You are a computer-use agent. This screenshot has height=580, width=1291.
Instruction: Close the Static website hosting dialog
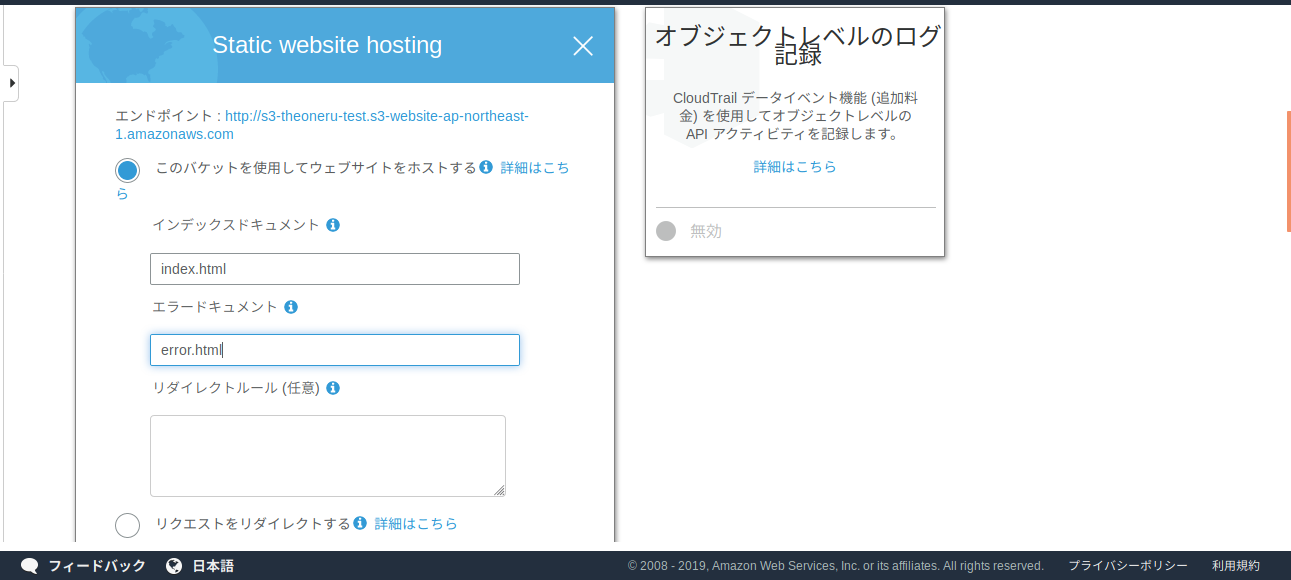pos(583,45)
